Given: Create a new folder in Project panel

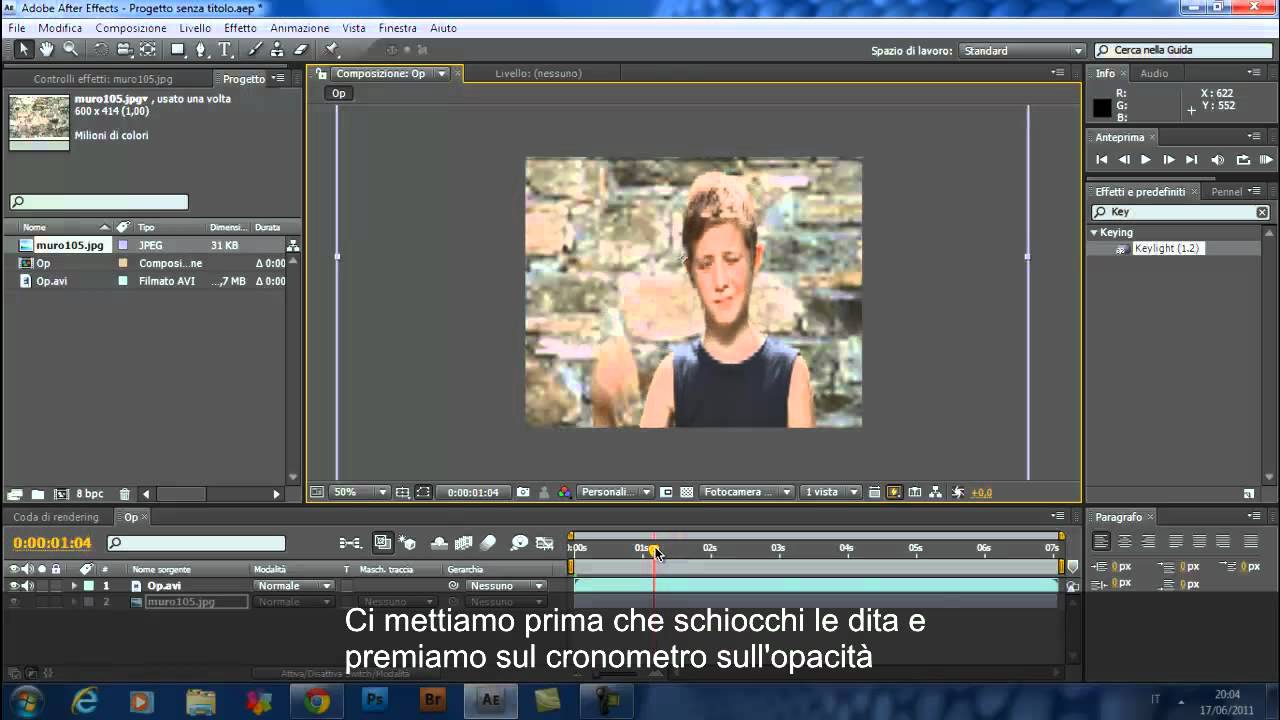Looking at the screenshot, I should click(x=37, y=494).
